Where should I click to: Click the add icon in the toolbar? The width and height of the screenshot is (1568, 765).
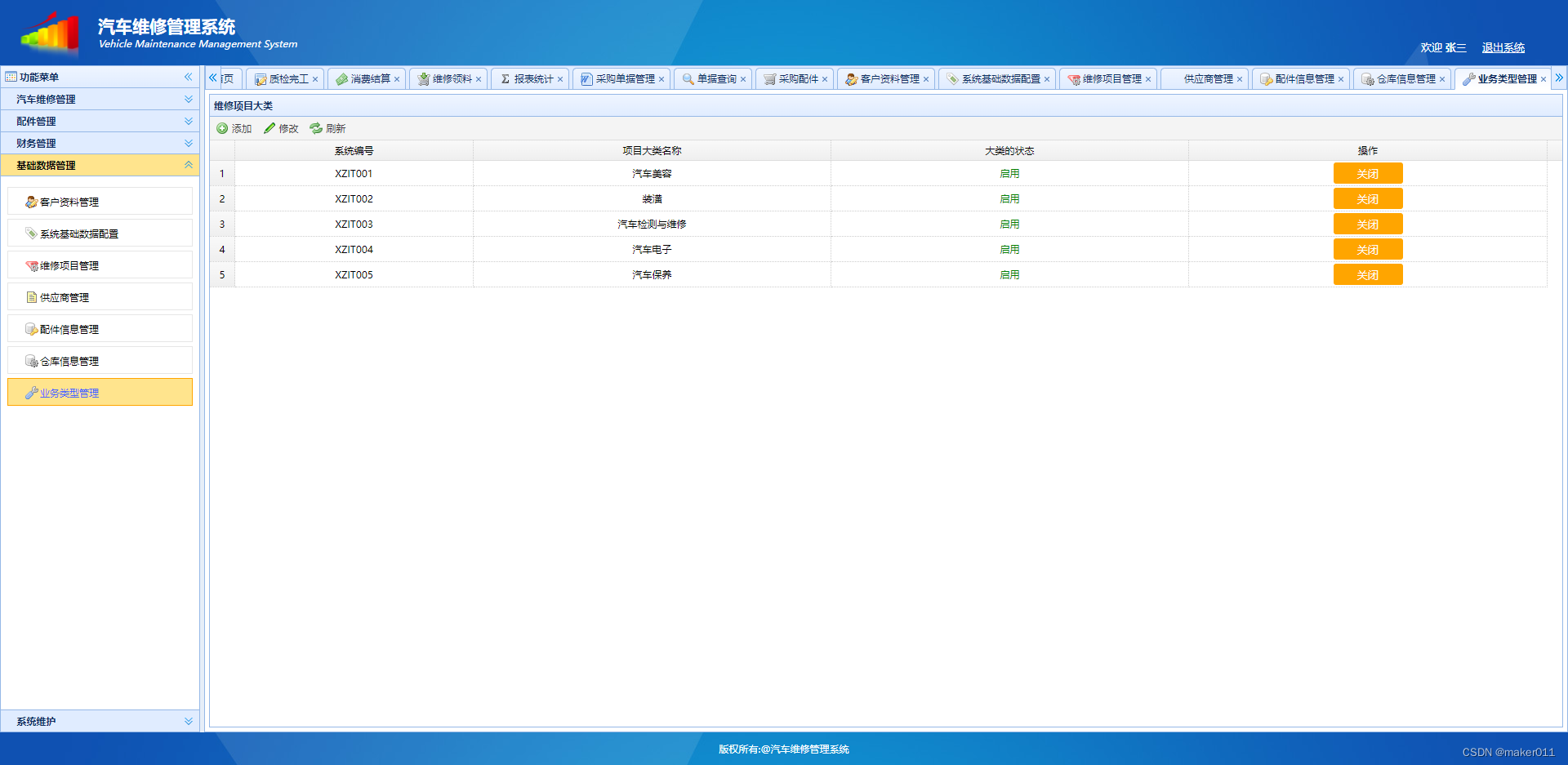point(222,128)
